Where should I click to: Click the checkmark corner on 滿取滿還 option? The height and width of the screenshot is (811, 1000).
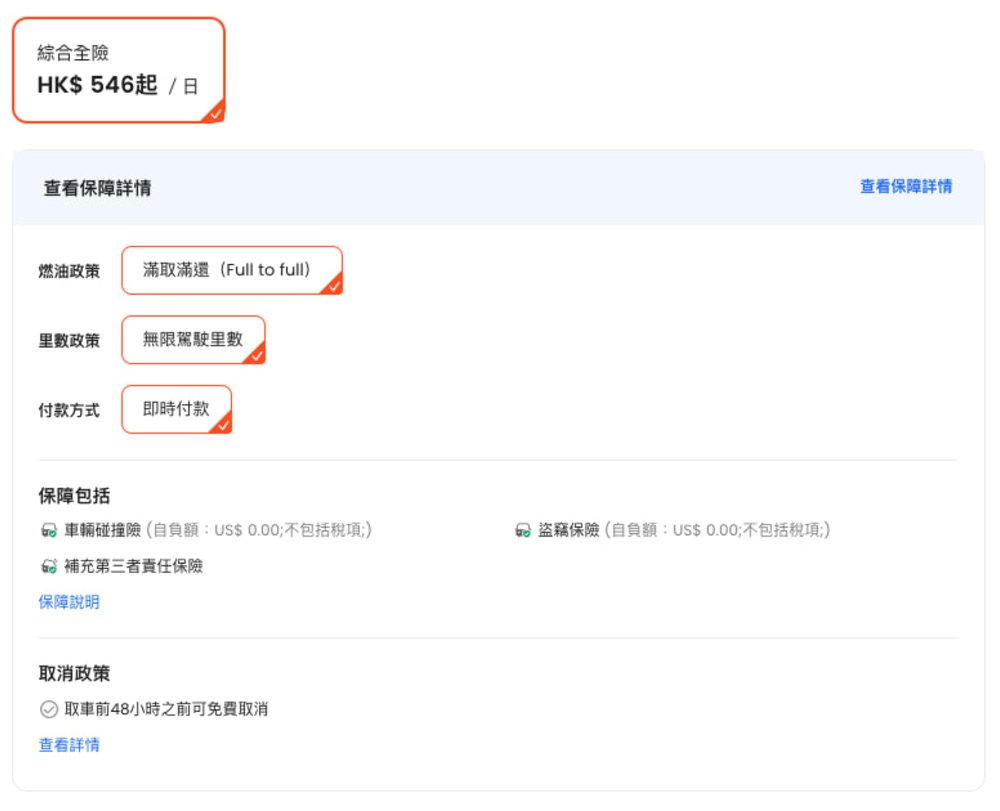click(x=333, y=285)
